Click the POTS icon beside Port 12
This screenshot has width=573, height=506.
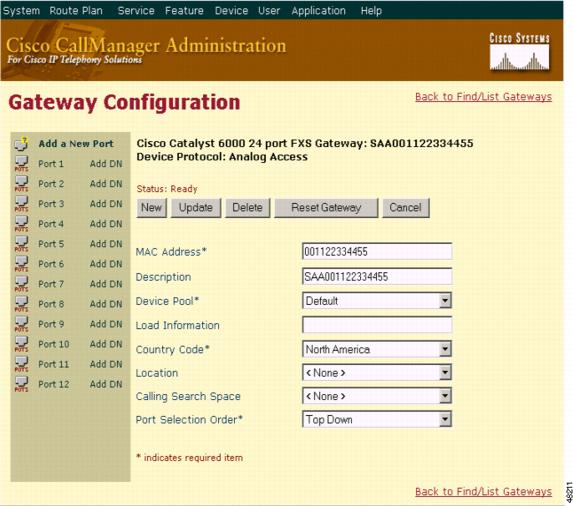click(21, 385)
